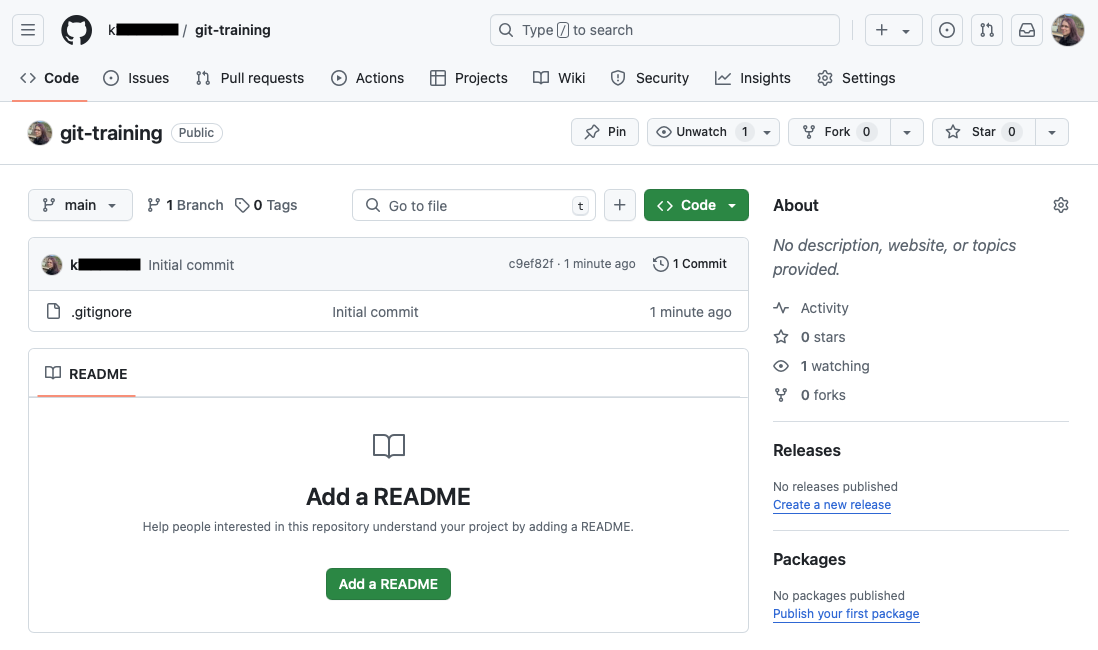
Task: Click the Add a README button
Action: coord(388,583)
